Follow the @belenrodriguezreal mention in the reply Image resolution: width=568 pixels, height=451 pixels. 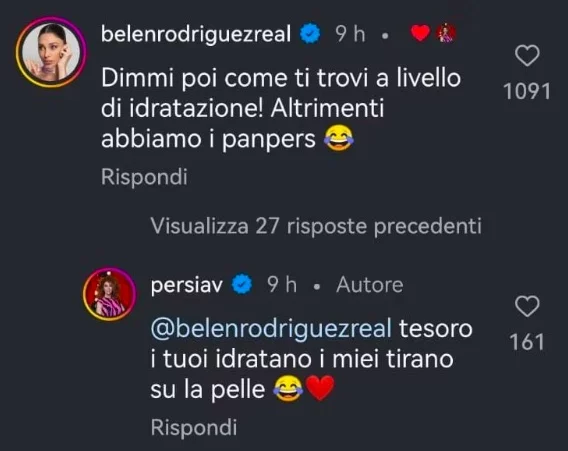271,329
